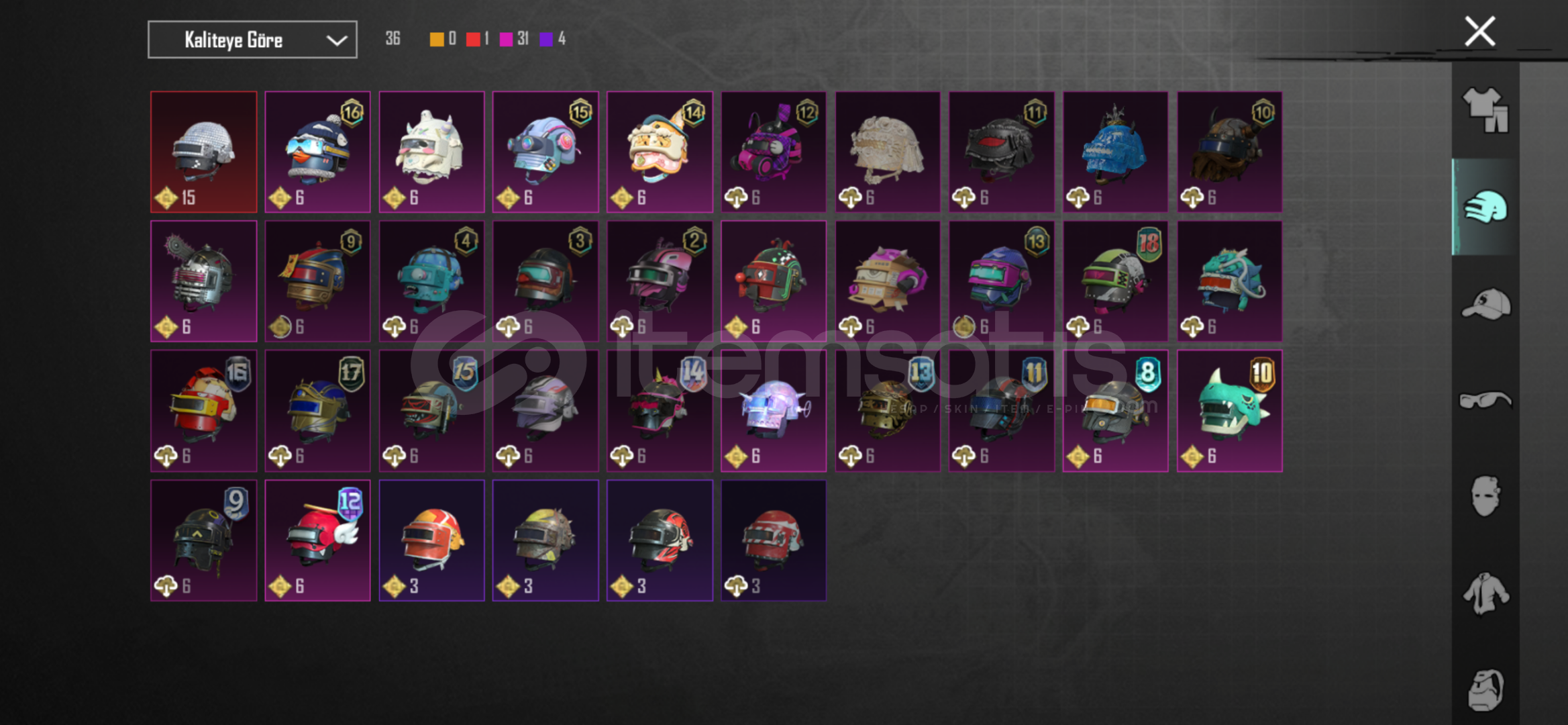Filter by orange quality swatch

pyautogui.click(x=437, y=40)
